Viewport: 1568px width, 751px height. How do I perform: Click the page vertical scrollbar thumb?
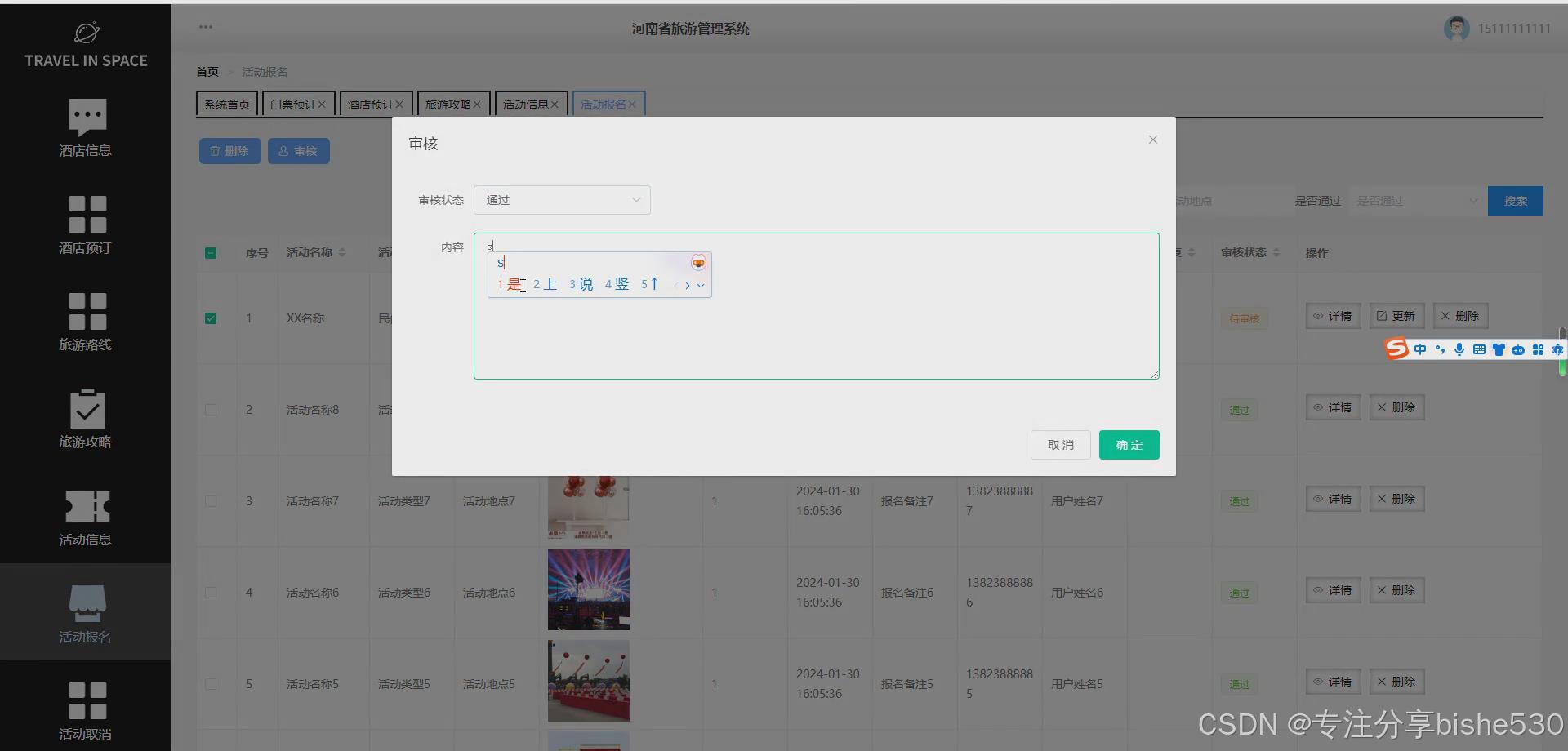1562,351
